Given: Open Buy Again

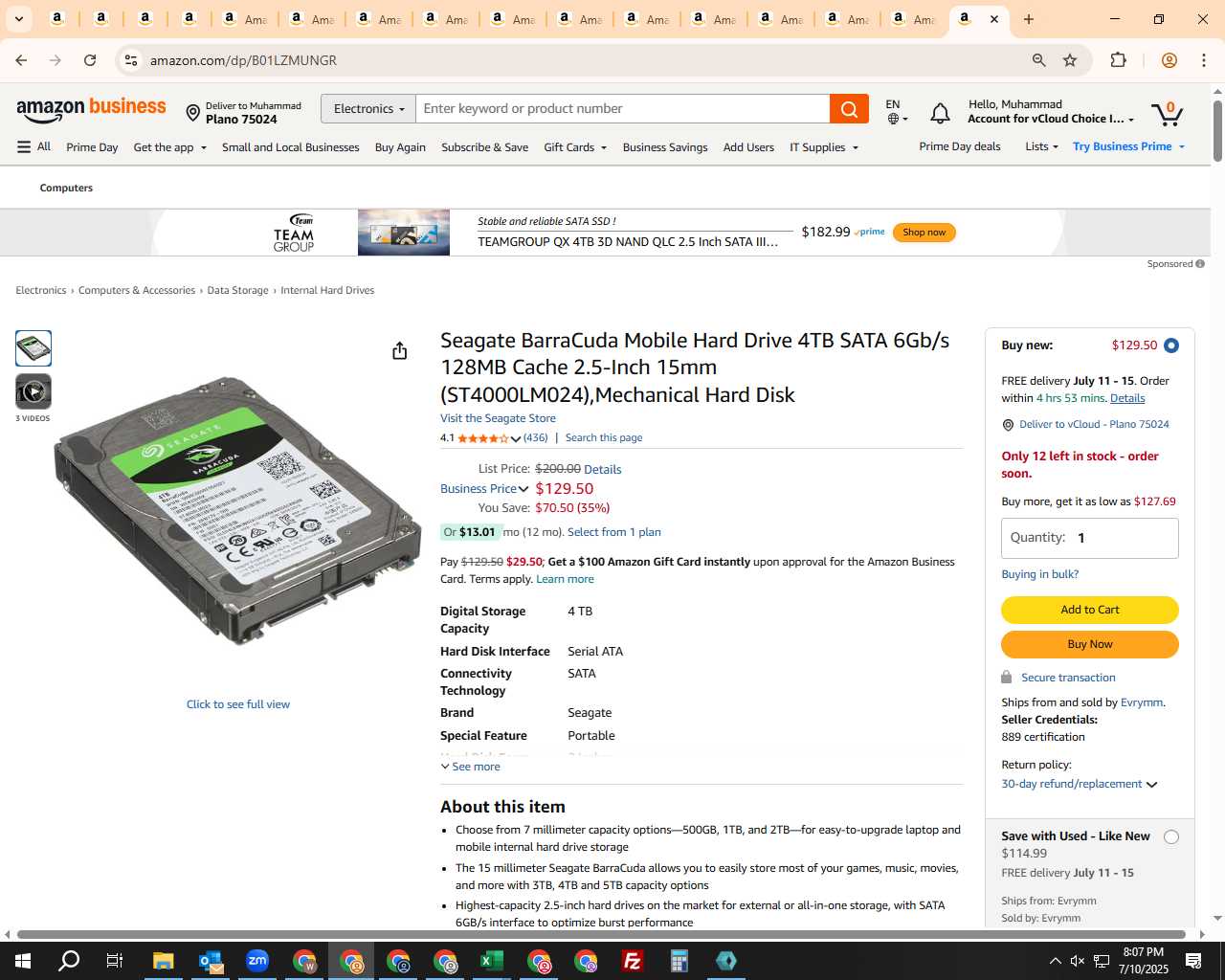Looking at the screenshot, I should click(400, 147).
